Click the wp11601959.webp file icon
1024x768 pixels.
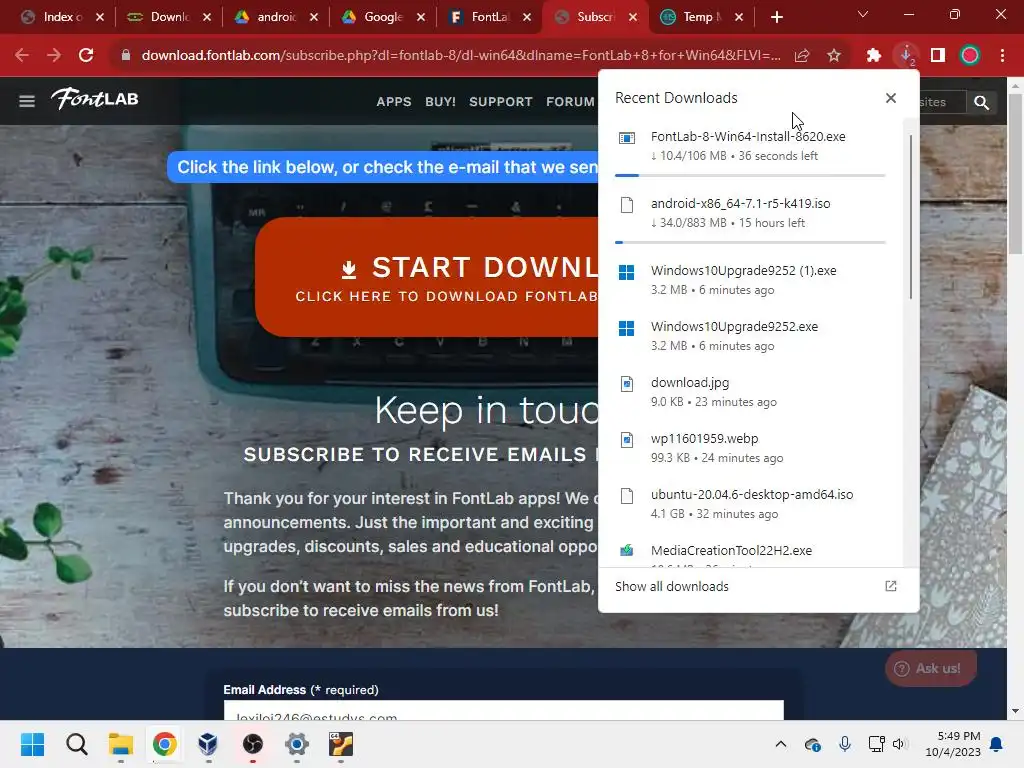(627, 440)
